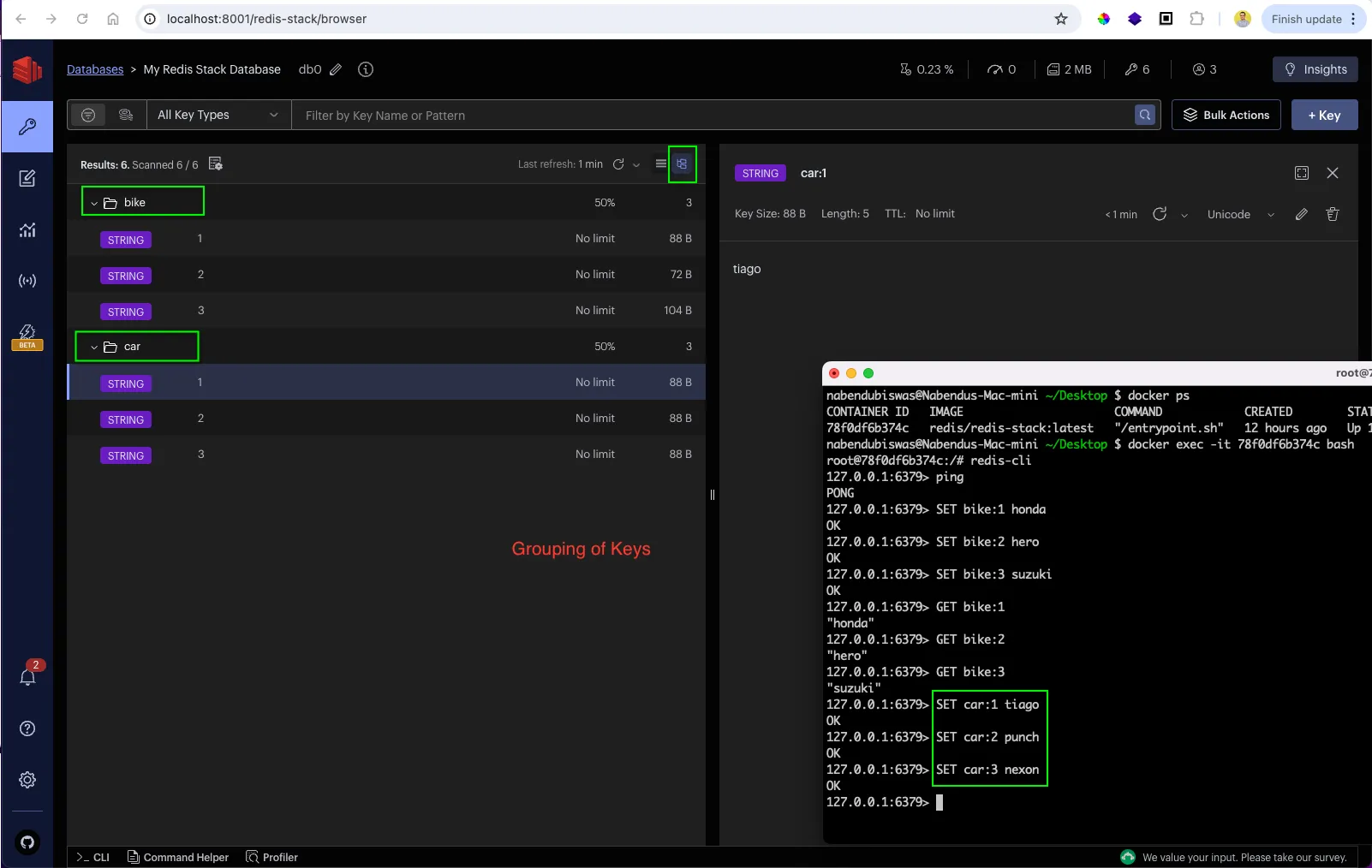Select bike key 1 row

[386, 239]
